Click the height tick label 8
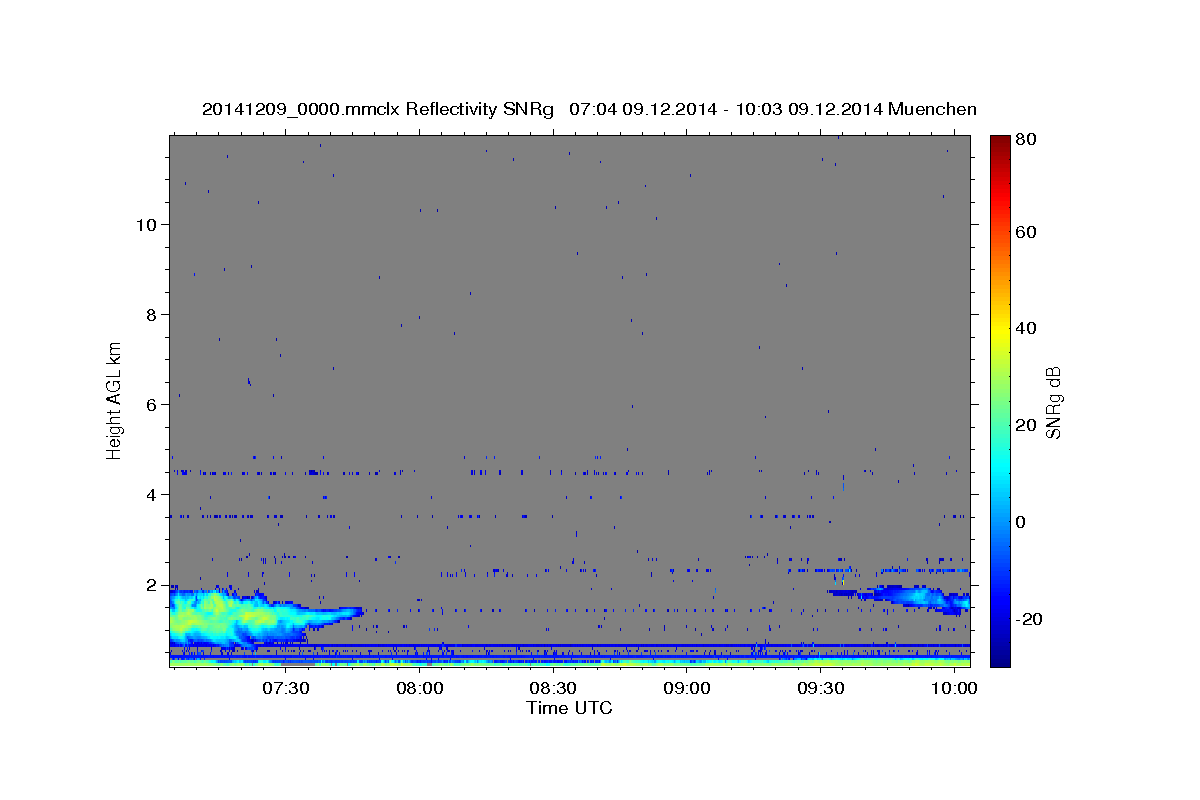 pyautogui.click(x=152, y=314)
